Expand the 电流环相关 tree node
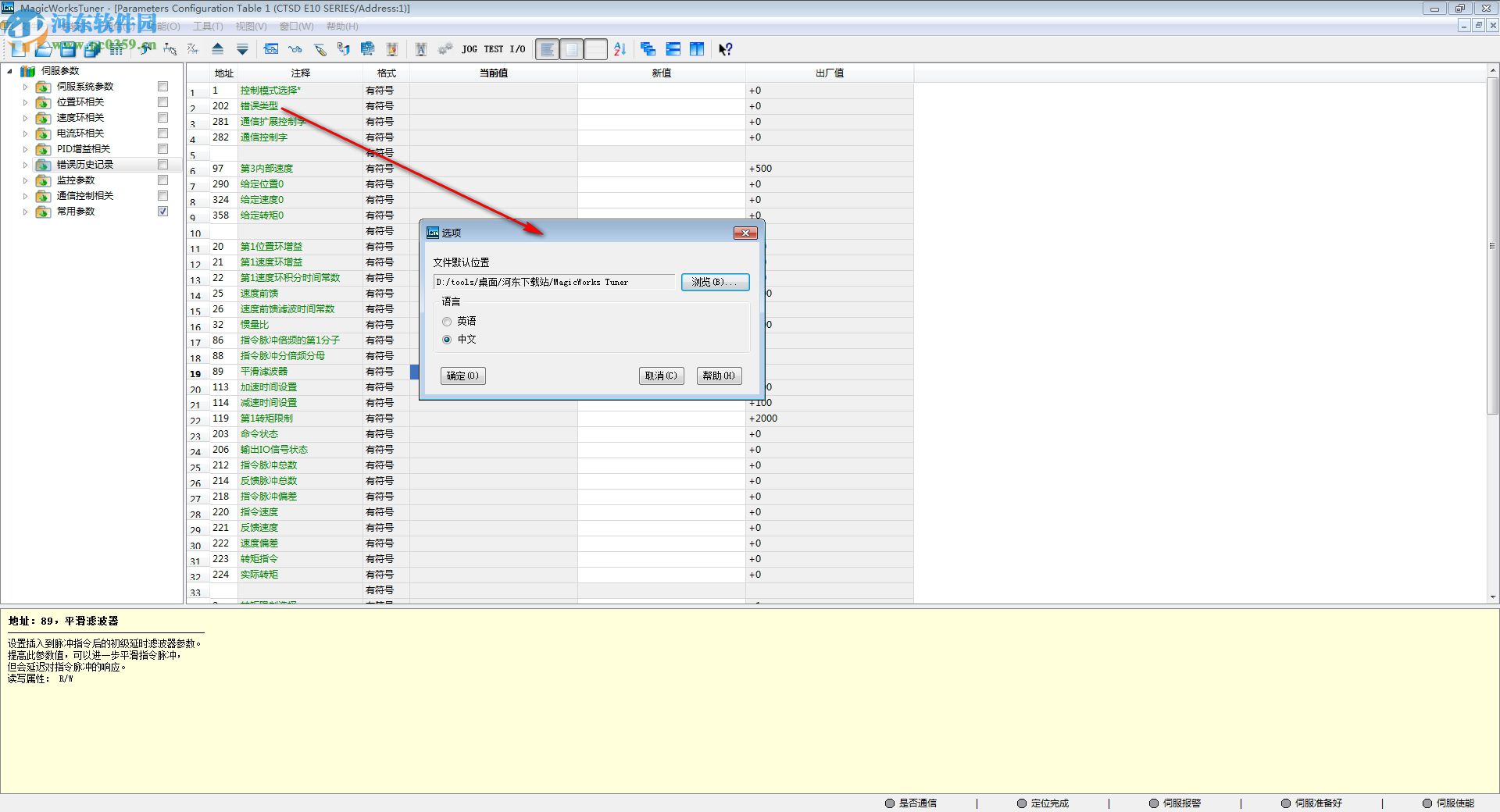The width and height of the screenshot is (1500, 812). point(25,134)
